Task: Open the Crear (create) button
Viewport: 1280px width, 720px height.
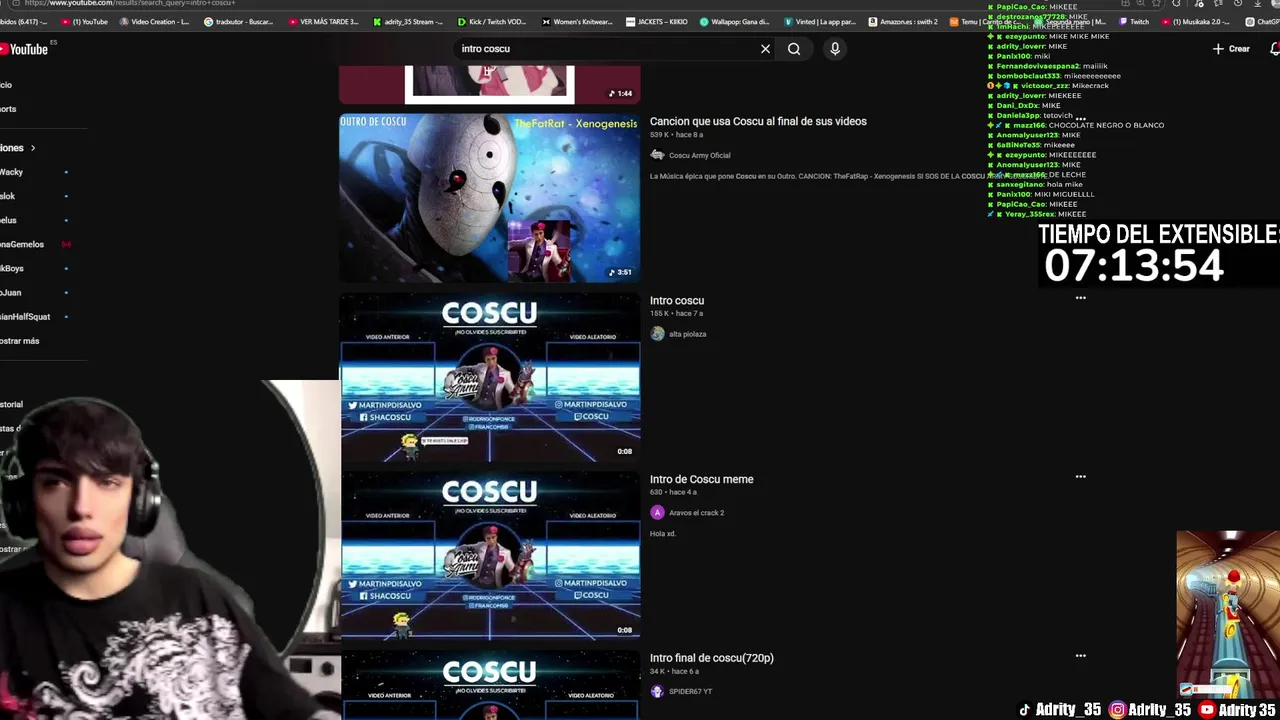Action: point(1231,49)
